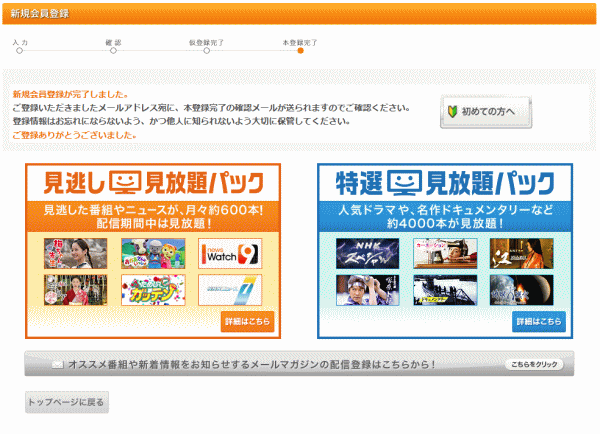Screen dimensions: 600x434
Task: Open 詳細はこちら in the orange 見逃し pack
Action: (247, 322)
